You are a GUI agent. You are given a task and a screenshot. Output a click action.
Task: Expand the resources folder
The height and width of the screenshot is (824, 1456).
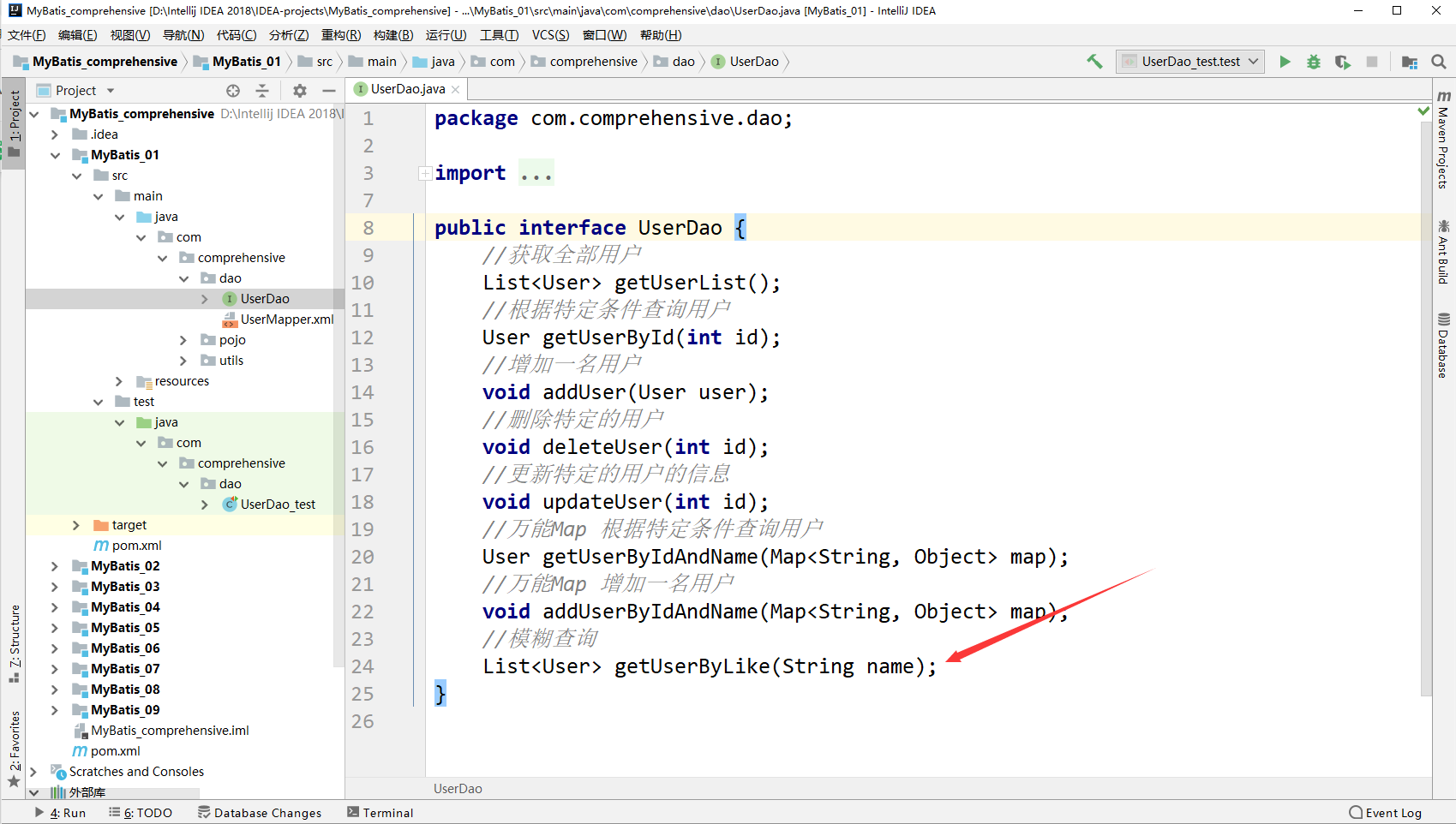[119, 381]
